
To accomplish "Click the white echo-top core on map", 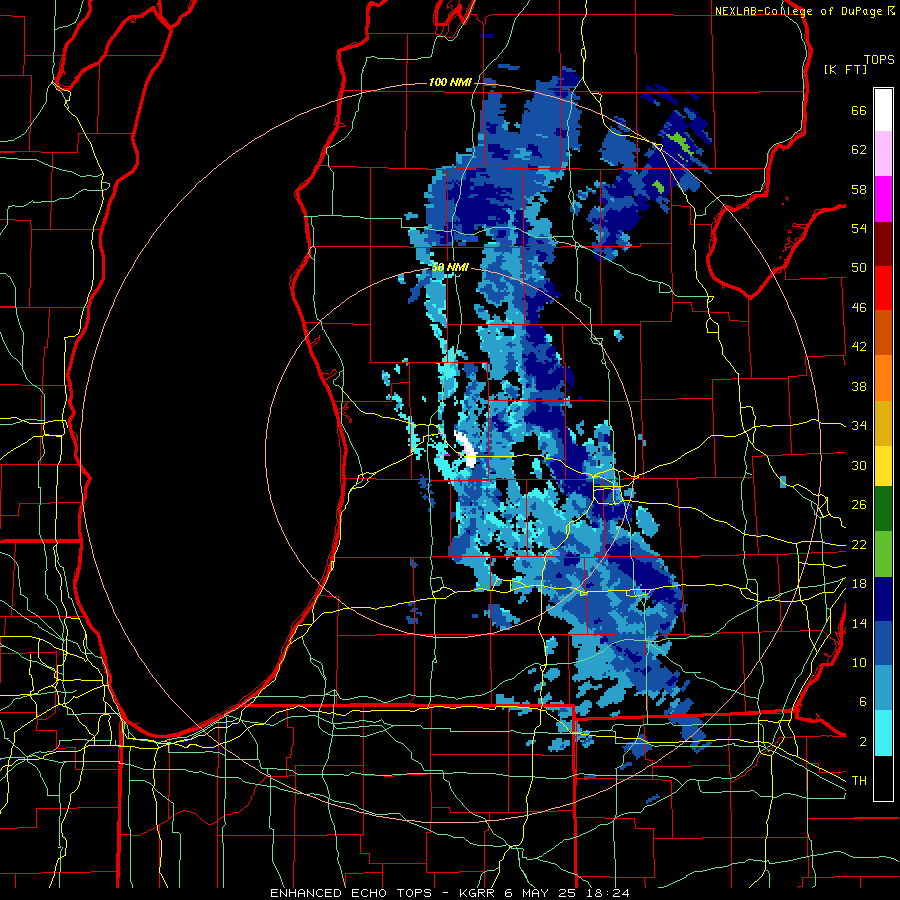I will 465,448.
